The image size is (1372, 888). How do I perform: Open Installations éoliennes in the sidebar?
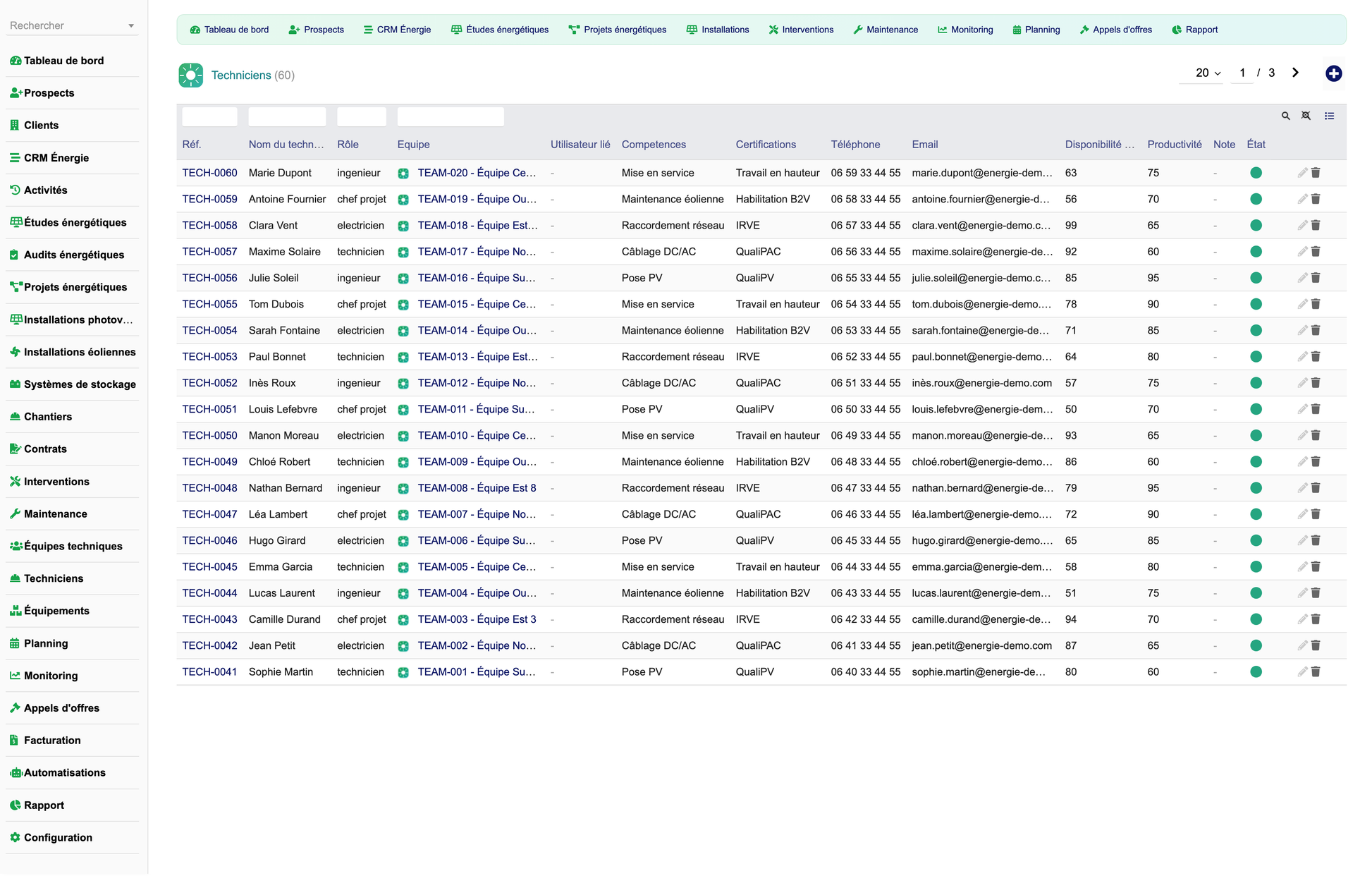[x=80, y=352]
